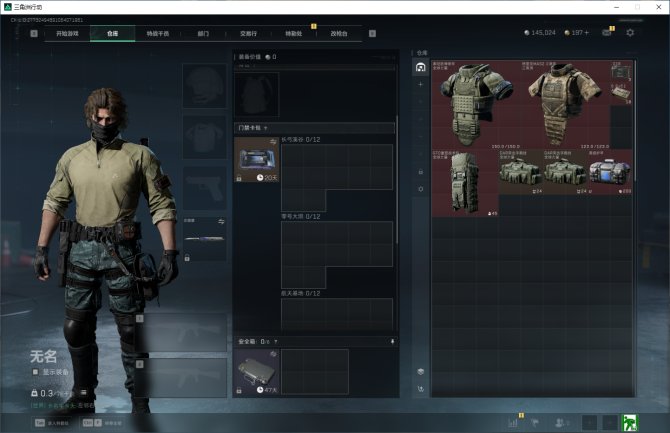This screenshot has height=433, width=670.
Task: Click the empty primary weapon slot 1
Action: [183, 333]
